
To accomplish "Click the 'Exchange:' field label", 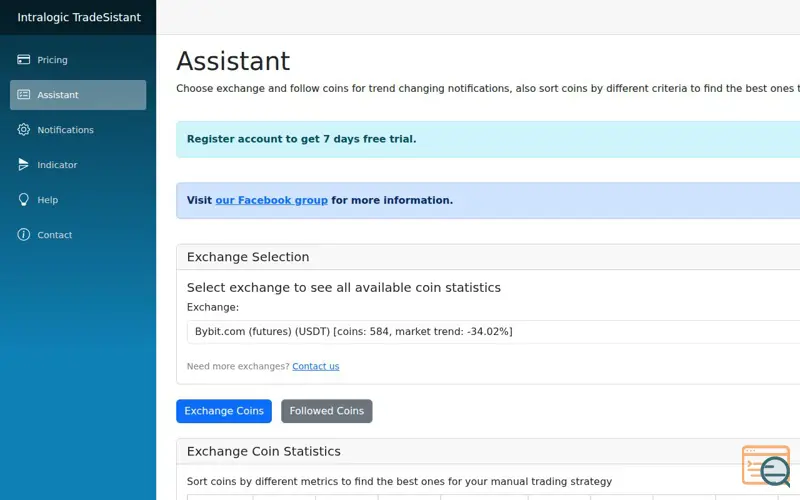I will pos(213,308).
